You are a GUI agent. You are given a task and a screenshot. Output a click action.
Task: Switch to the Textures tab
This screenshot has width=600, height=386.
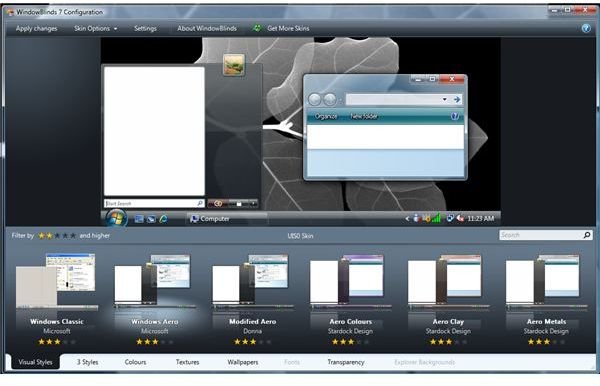click(x=188, y=362)
